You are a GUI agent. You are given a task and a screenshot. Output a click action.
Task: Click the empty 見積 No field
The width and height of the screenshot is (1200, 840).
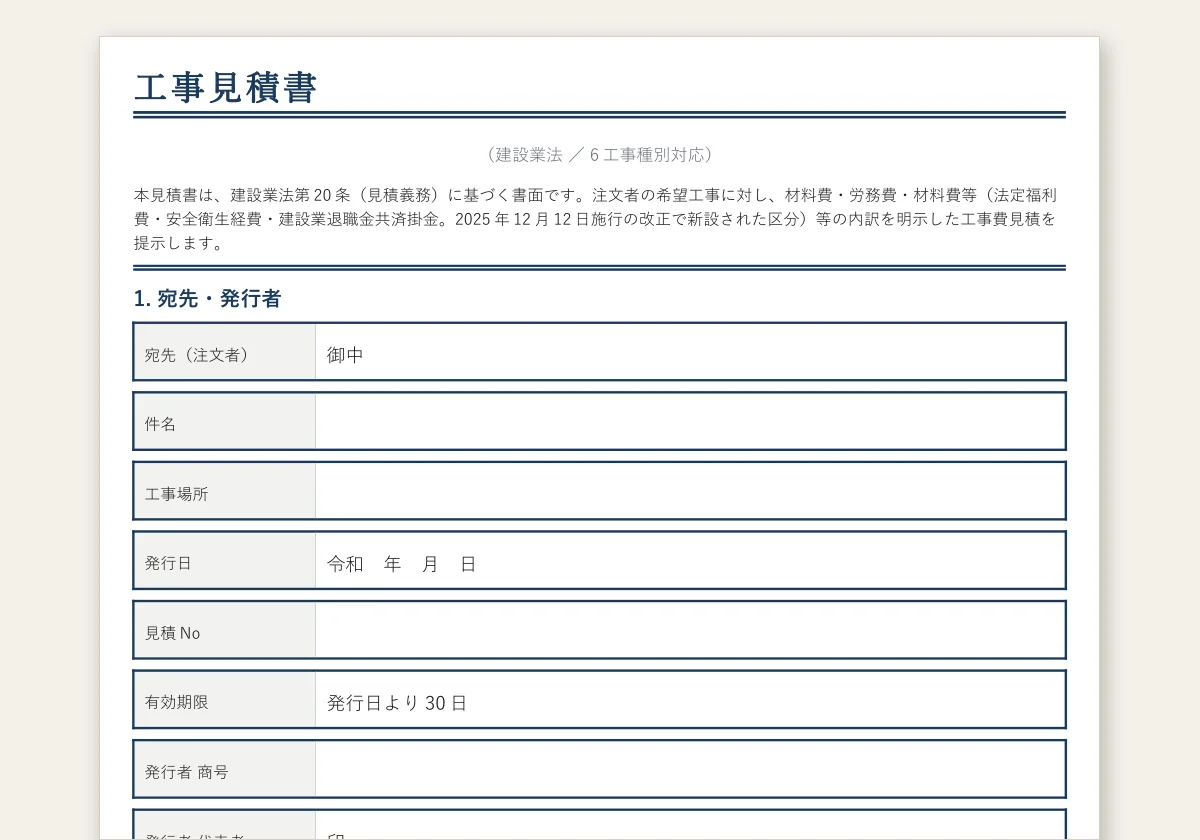[x=690, y=630]
